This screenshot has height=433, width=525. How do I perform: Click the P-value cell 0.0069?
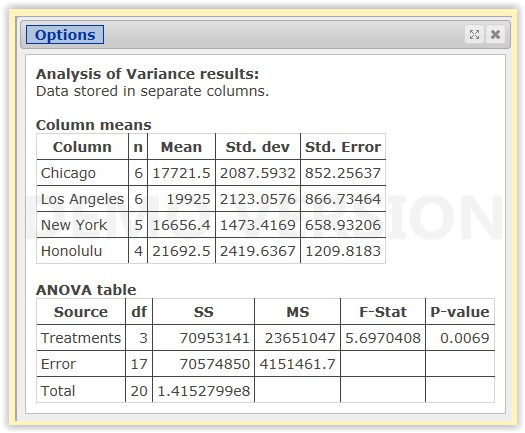tap(465, 338)
